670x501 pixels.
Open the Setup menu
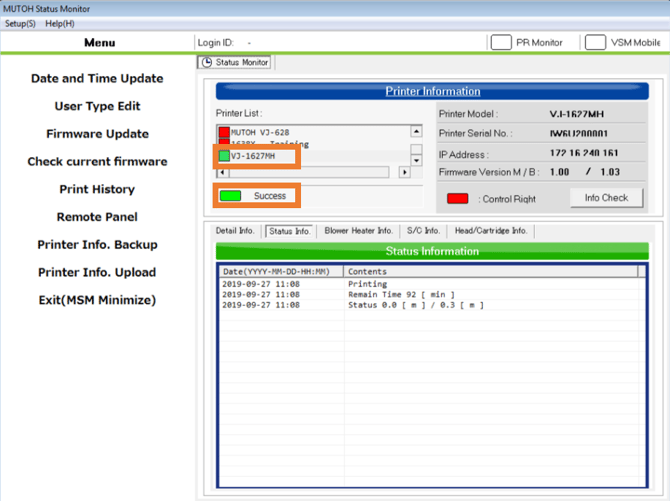20,23
